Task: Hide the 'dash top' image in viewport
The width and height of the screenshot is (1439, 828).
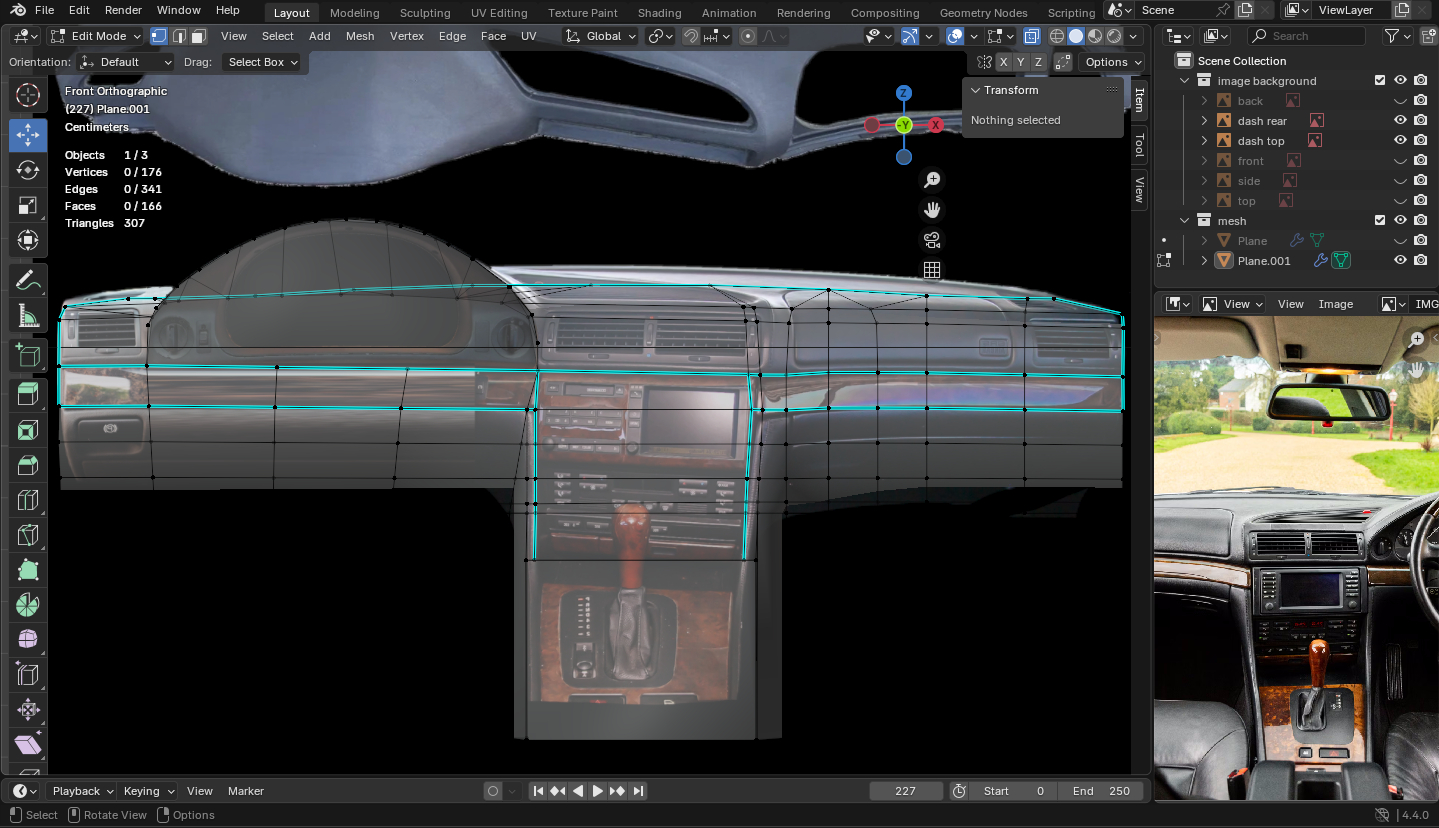Action: 1400,141
